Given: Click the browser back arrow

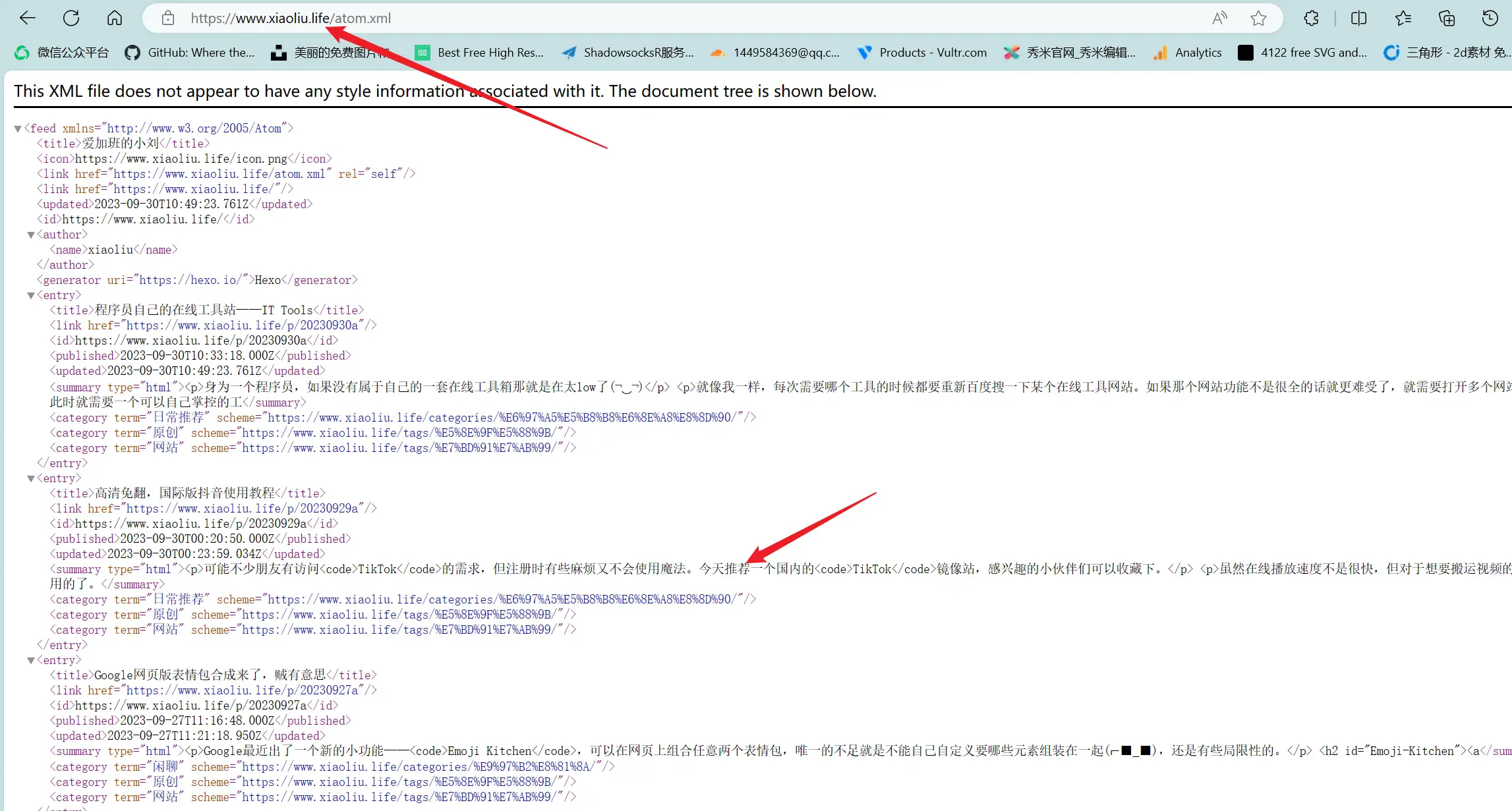Looking at the screenshot, I should pyautogui.click(x=28, y=18).
